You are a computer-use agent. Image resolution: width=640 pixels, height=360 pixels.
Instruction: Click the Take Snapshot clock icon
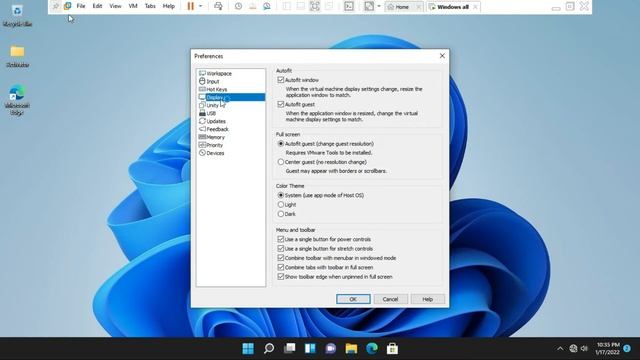[238, 6]
